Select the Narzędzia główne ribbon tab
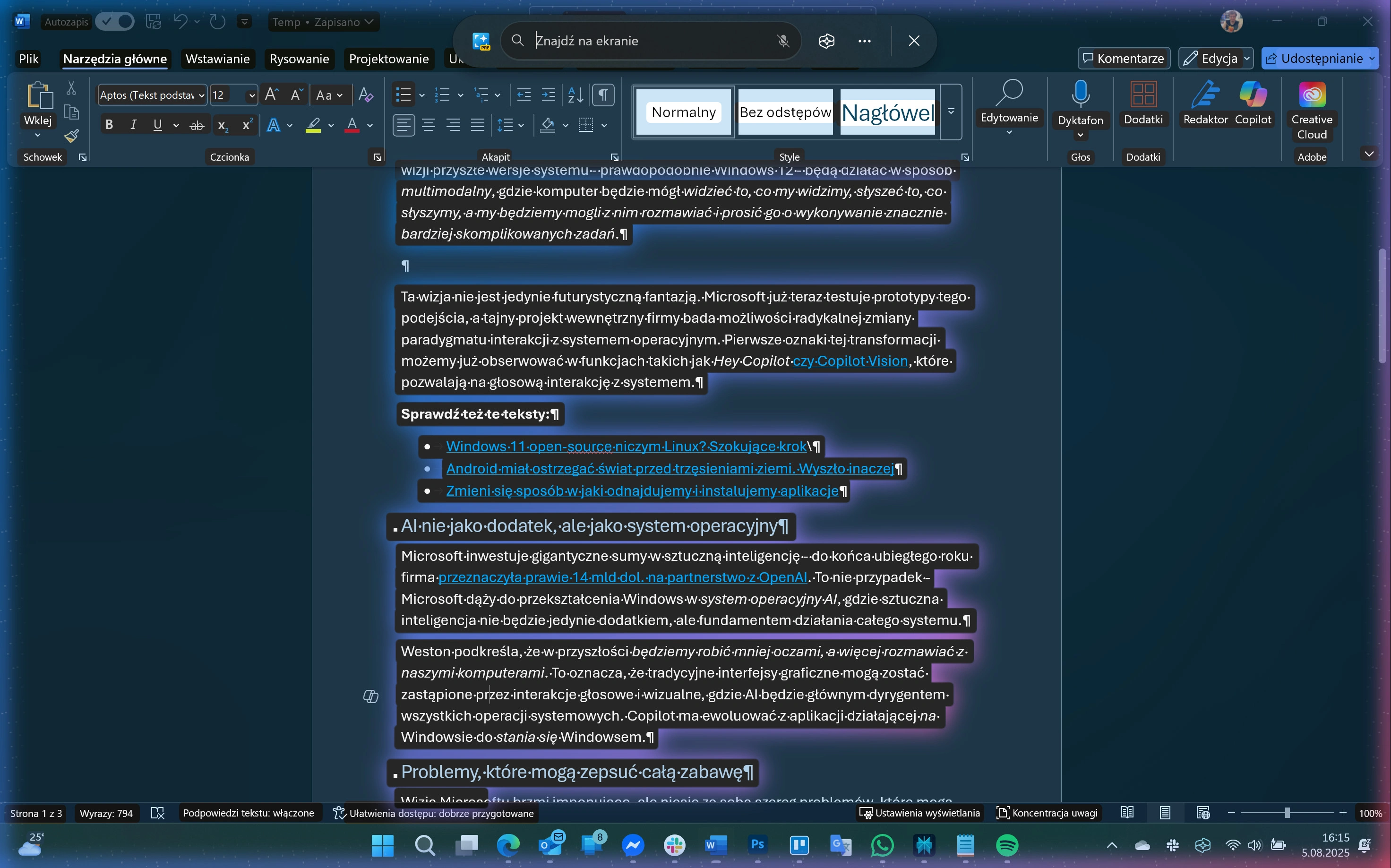 pos(115,59)
